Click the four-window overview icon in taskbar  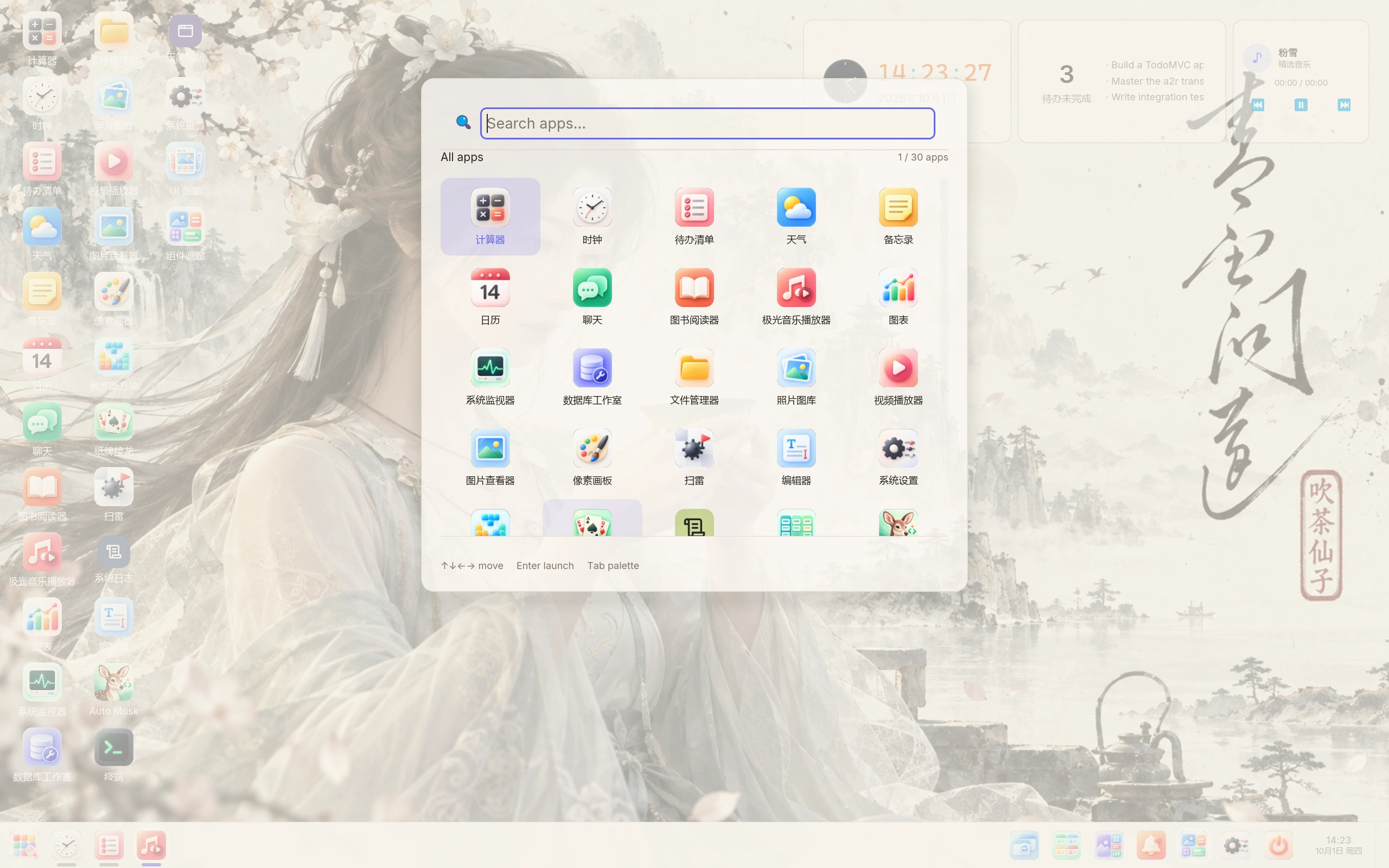click(1067, 846)
